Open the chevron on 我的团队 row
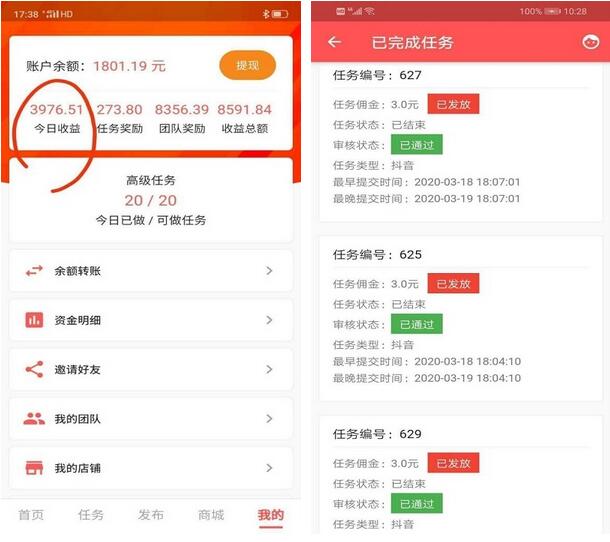Image resolution: width=610 pixels, height=542 pixels. 269,419
